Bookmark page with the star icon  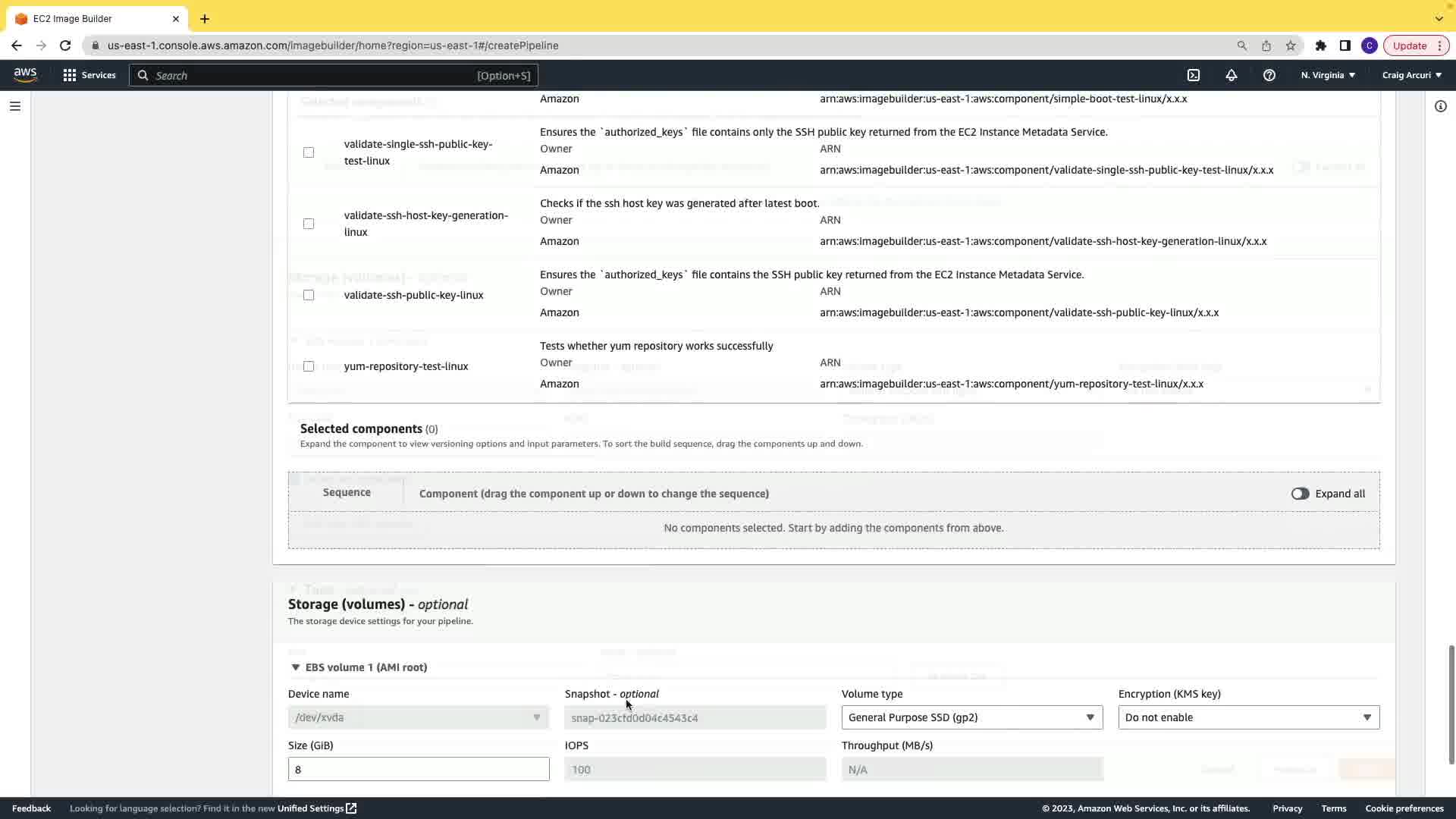click(x=1291, y=45)
